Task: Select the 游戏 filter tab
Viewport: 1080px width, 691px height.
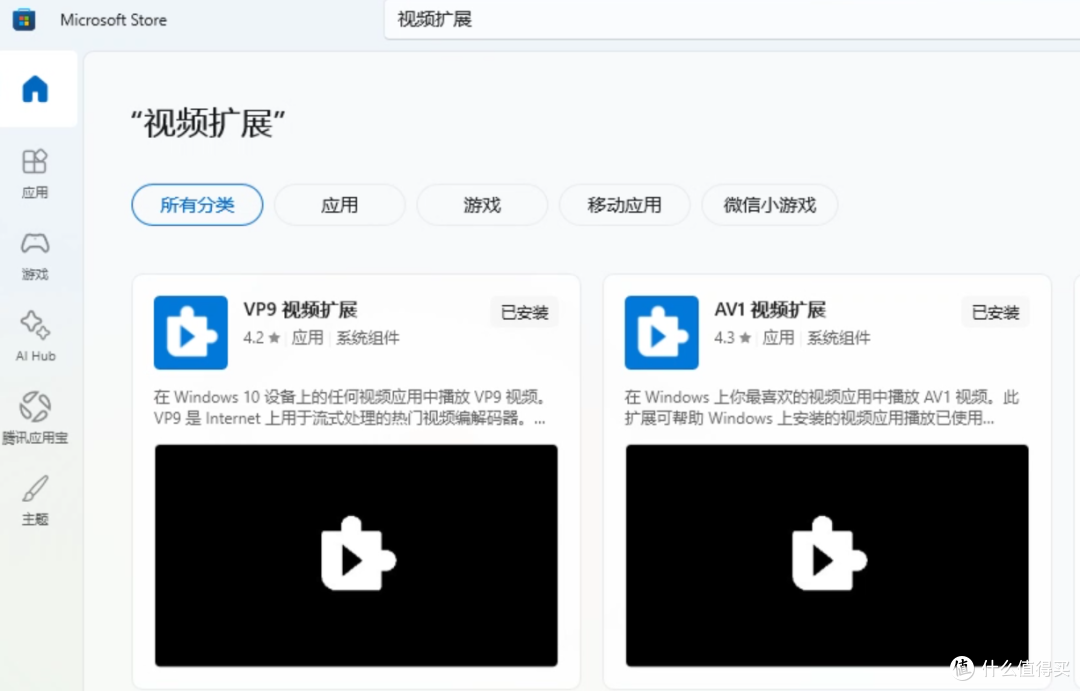Action: [x=482, y=205]
